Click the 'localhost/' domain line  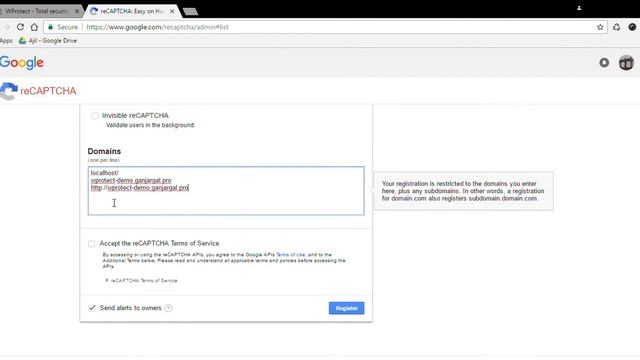coord(104,173)
